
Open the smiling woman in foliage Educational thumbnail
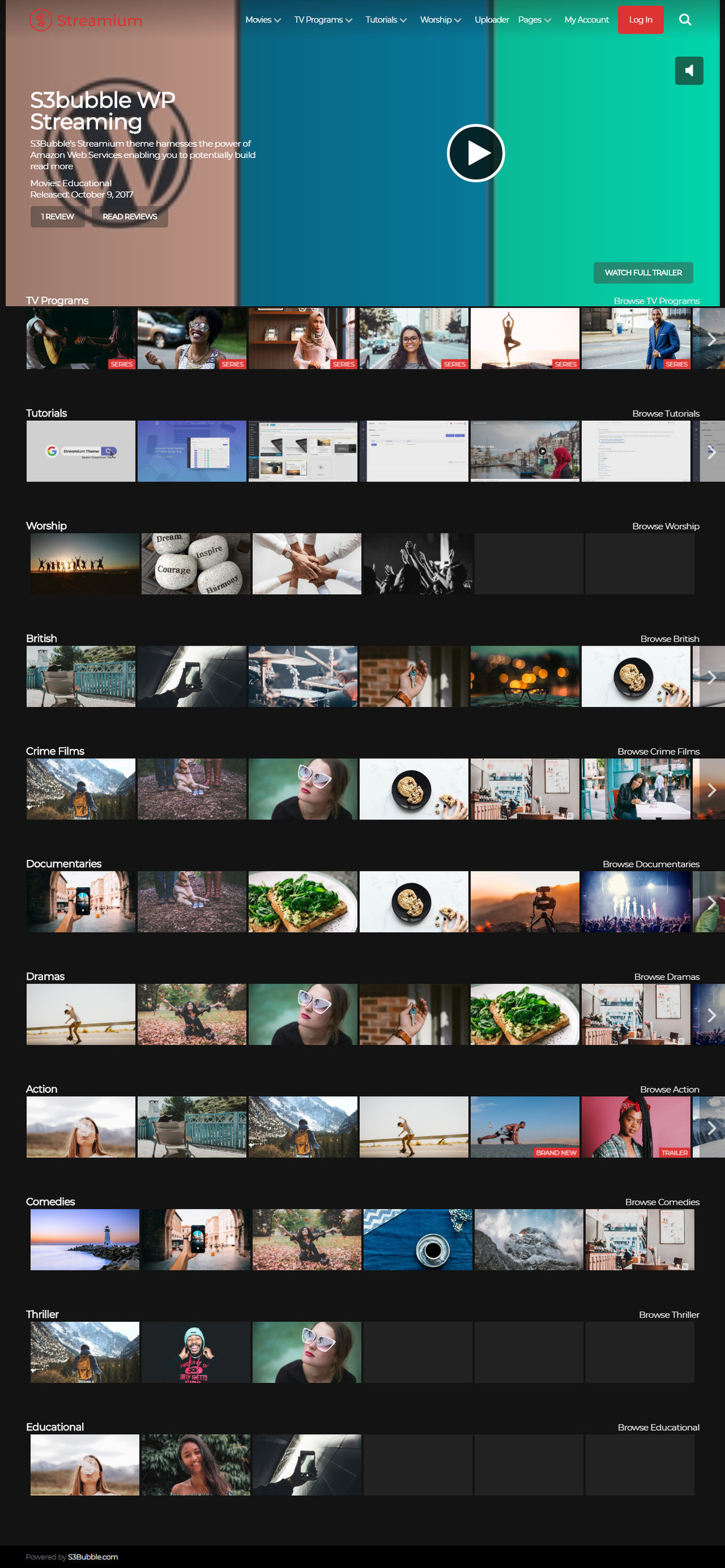click(195, 1466)
